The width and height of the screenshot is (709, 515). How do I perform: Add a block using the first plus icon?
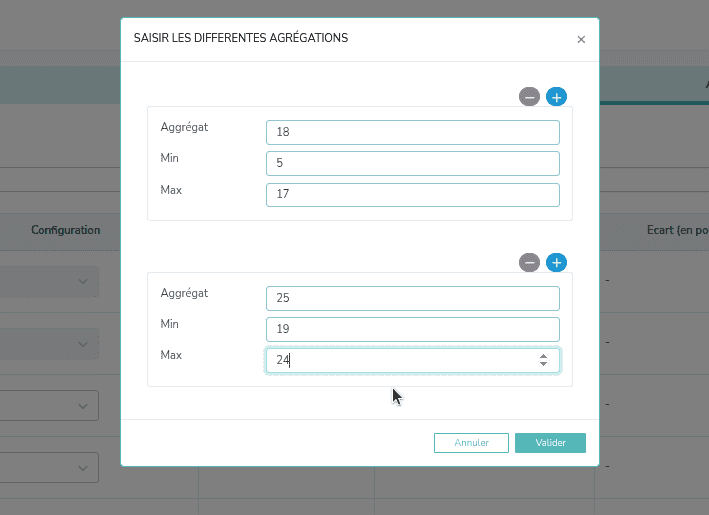[557, 97]
